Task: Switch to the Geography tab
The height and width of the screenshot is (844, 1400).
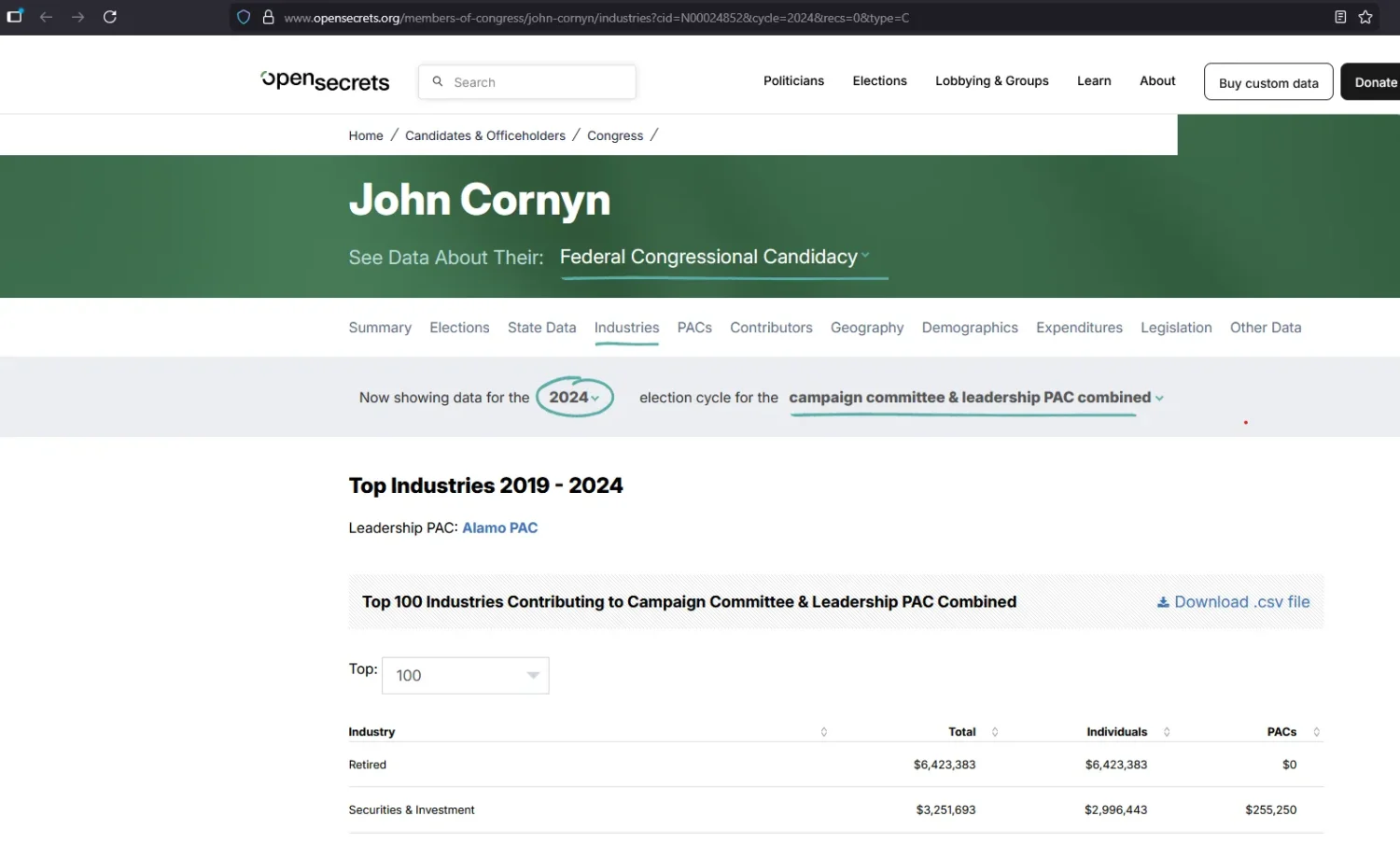Action: [867, 328]
